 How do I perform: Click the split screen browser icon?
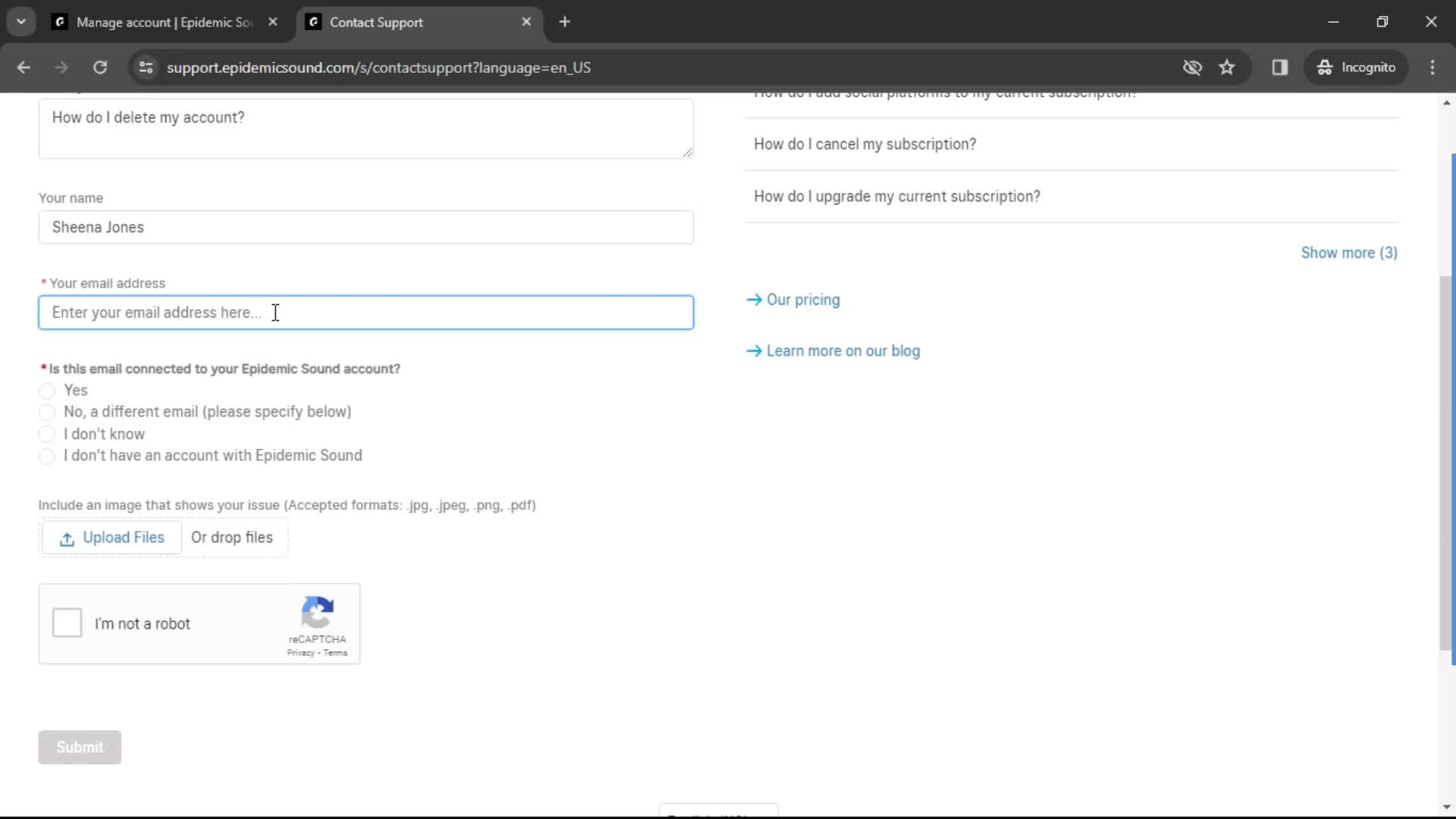coord(1281,67)
